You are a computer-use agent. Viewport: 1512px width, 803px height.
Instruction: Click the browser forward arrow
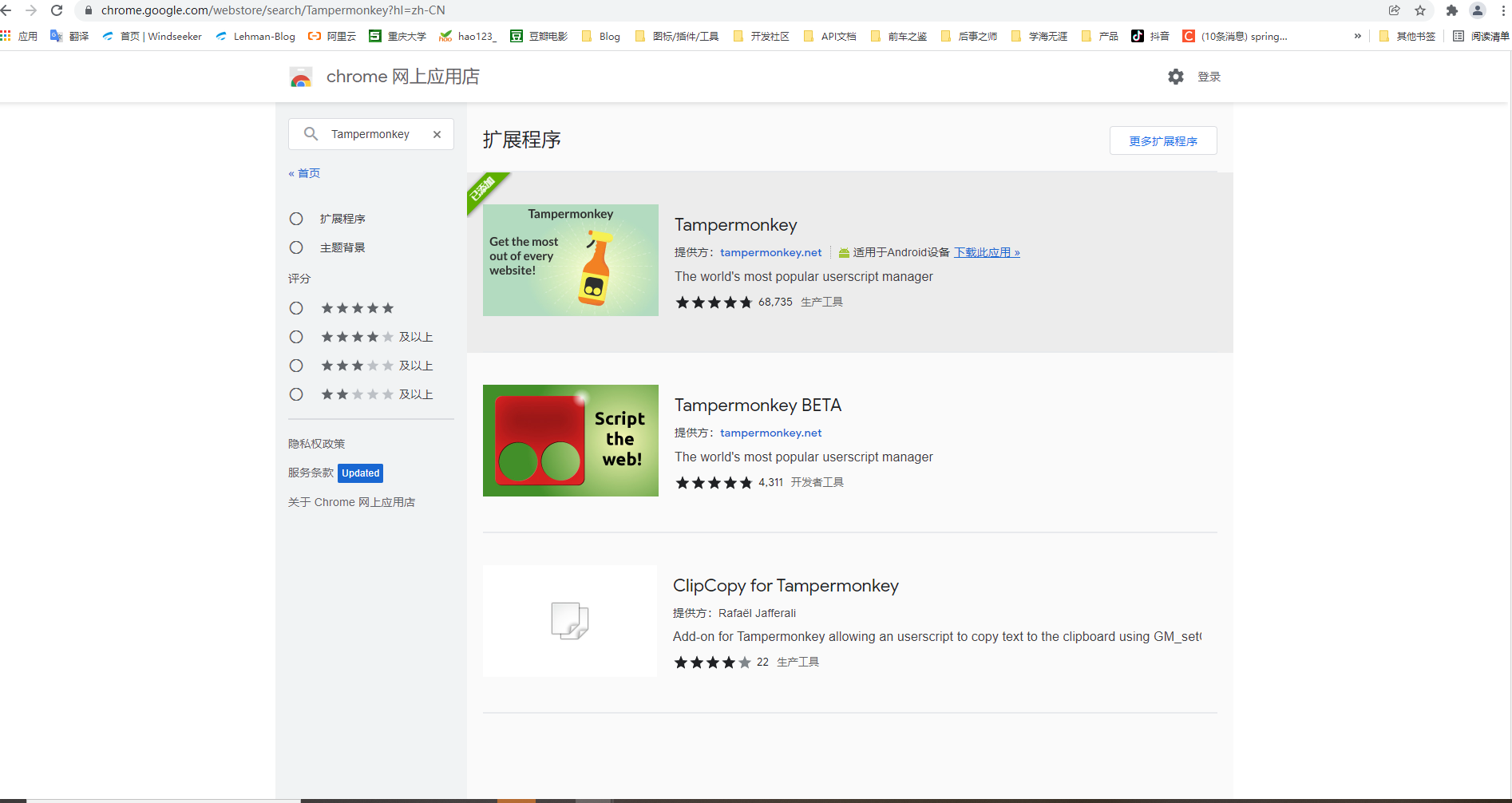31,10
